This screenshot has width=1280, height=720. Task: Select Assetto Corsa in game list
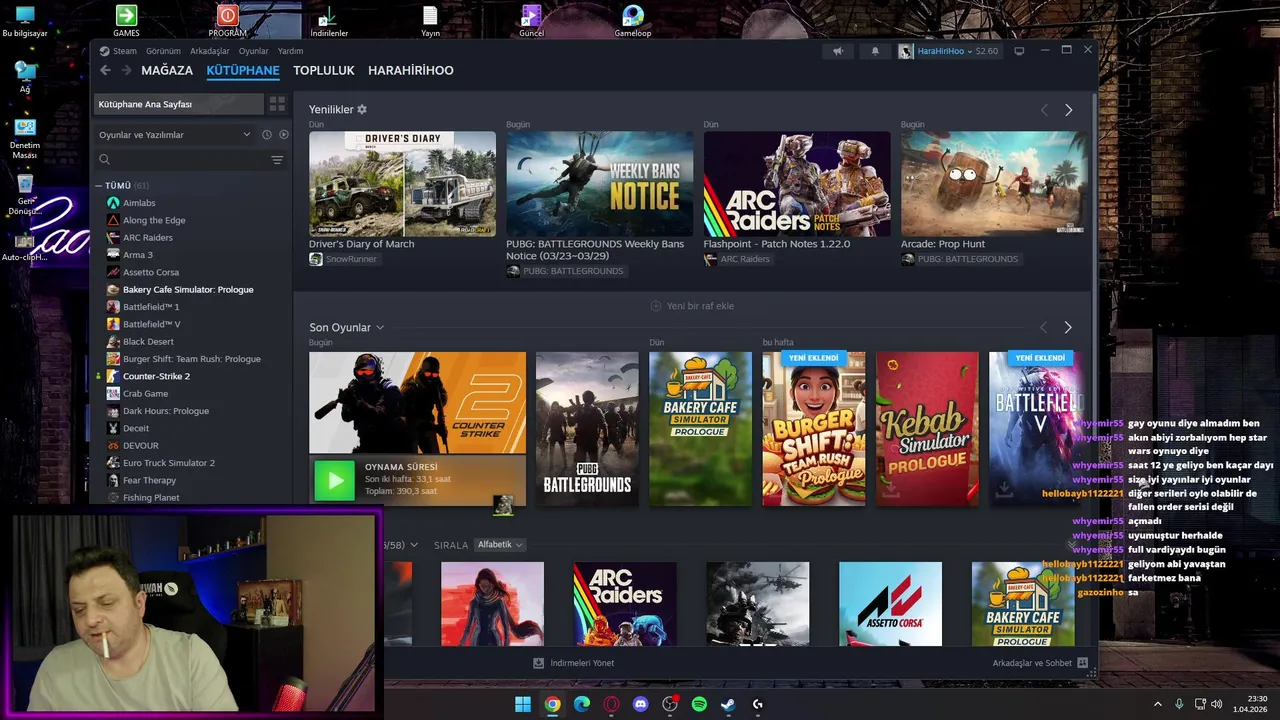pyautogui.click(x=151, y=272)
